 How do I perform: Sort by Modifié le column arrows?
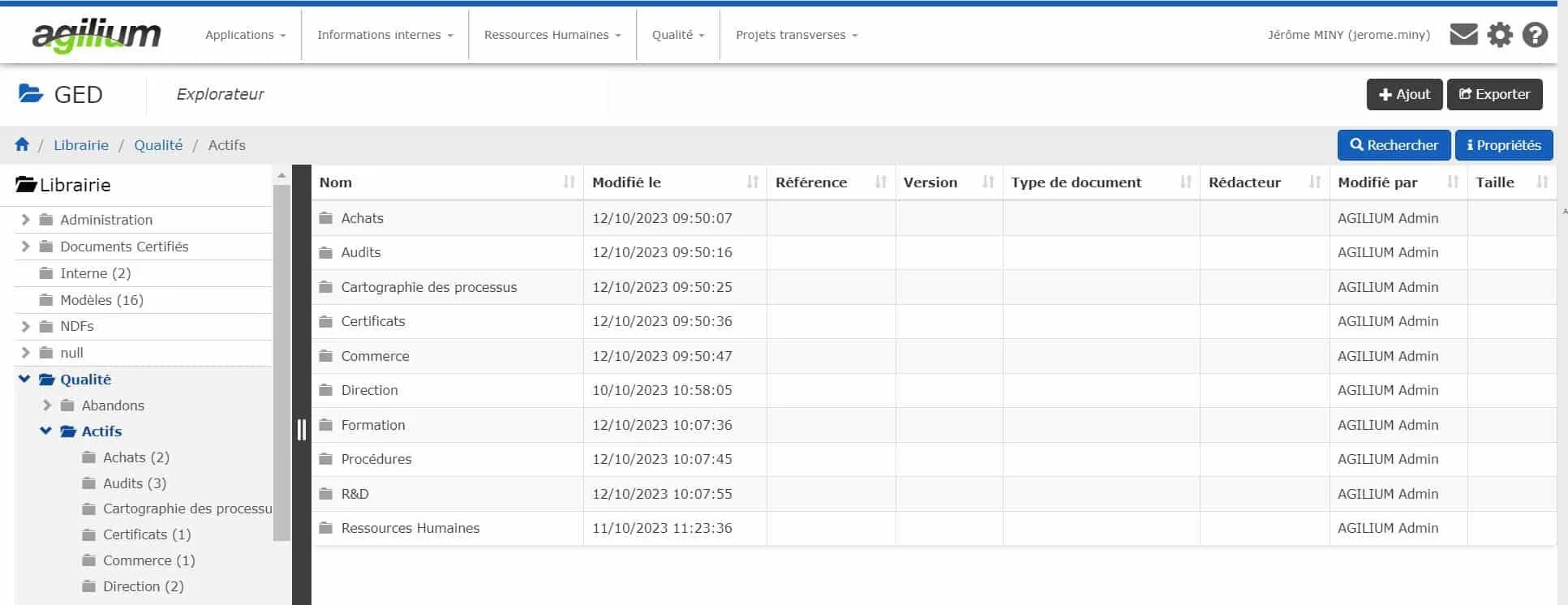[753, 182]
